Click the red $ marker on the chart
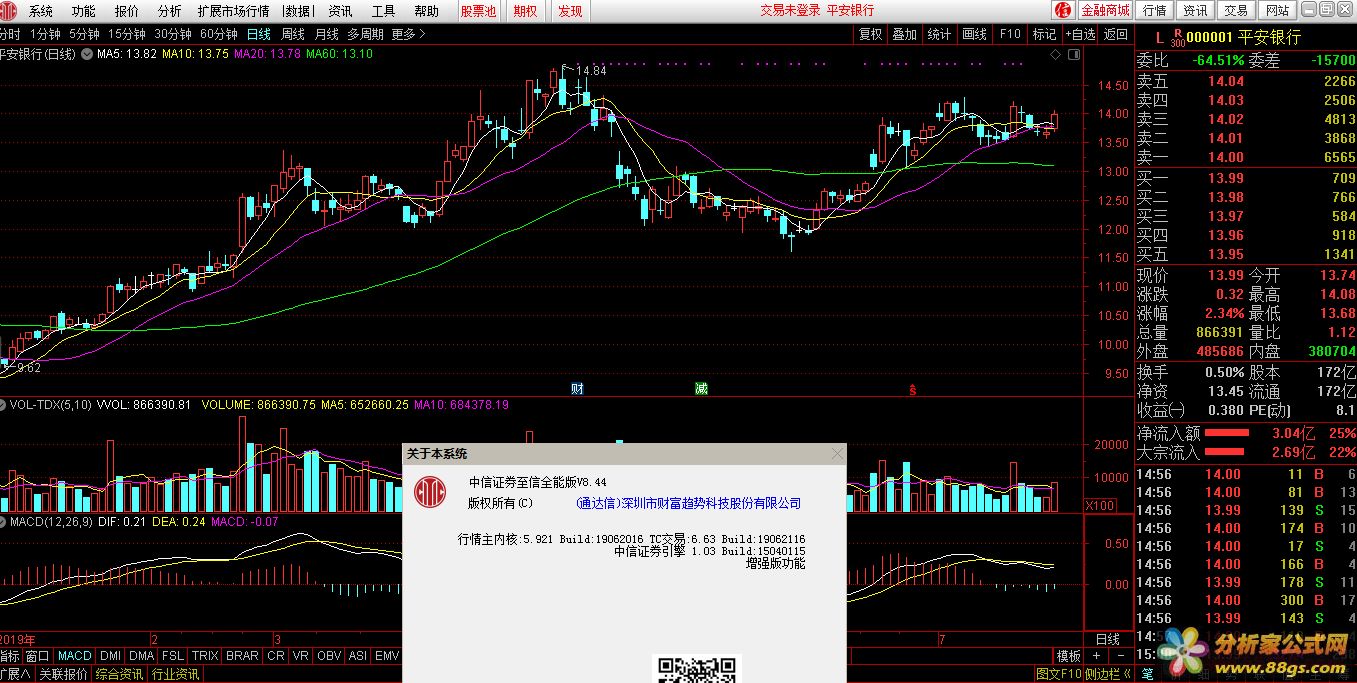Viewport: 1357px width, 683px height. (x=911, y=389)
